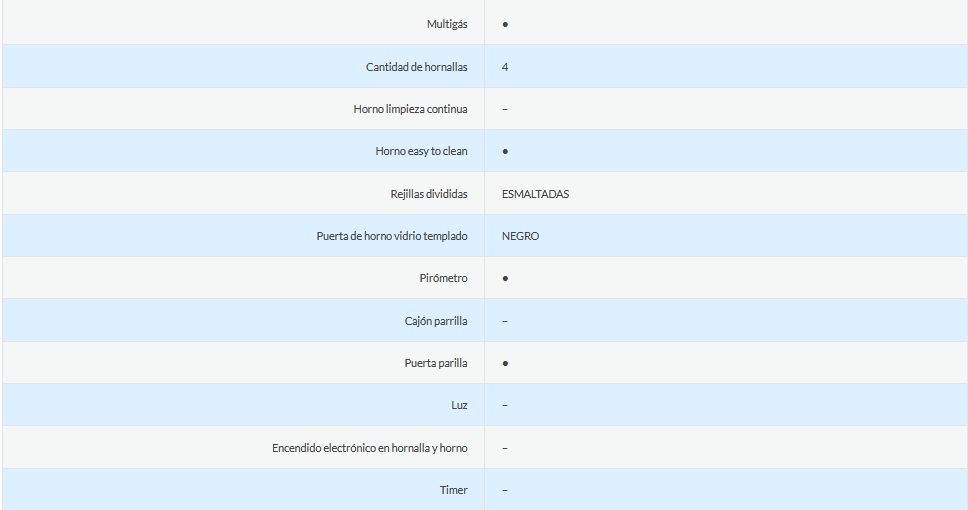This screenshot has height=510, width=968.
Task: Select the ESMALTADAS value
Action: point(535,194)
